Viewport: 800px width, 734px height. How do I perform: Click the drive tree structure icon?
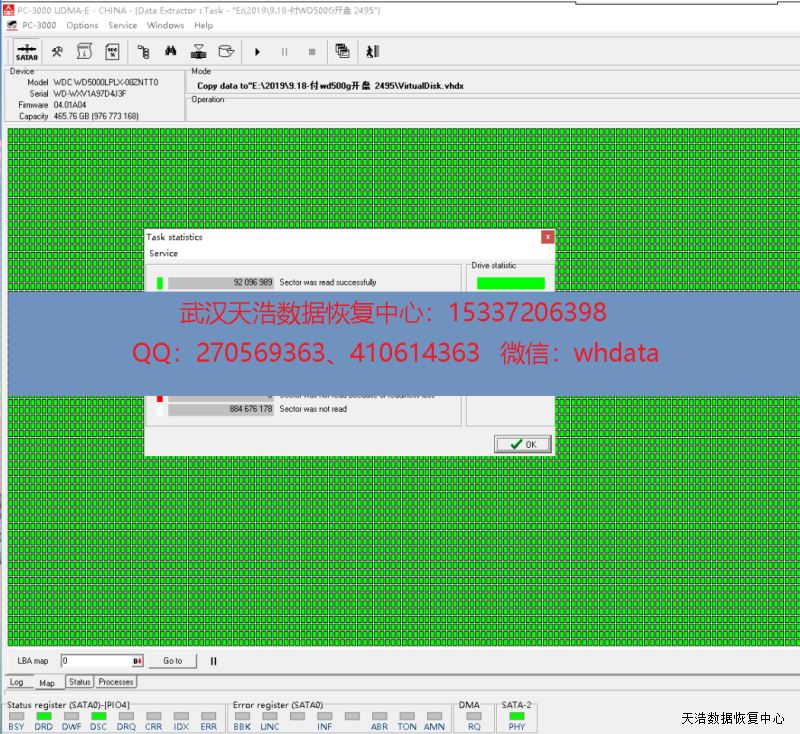[x=143, y=51]
